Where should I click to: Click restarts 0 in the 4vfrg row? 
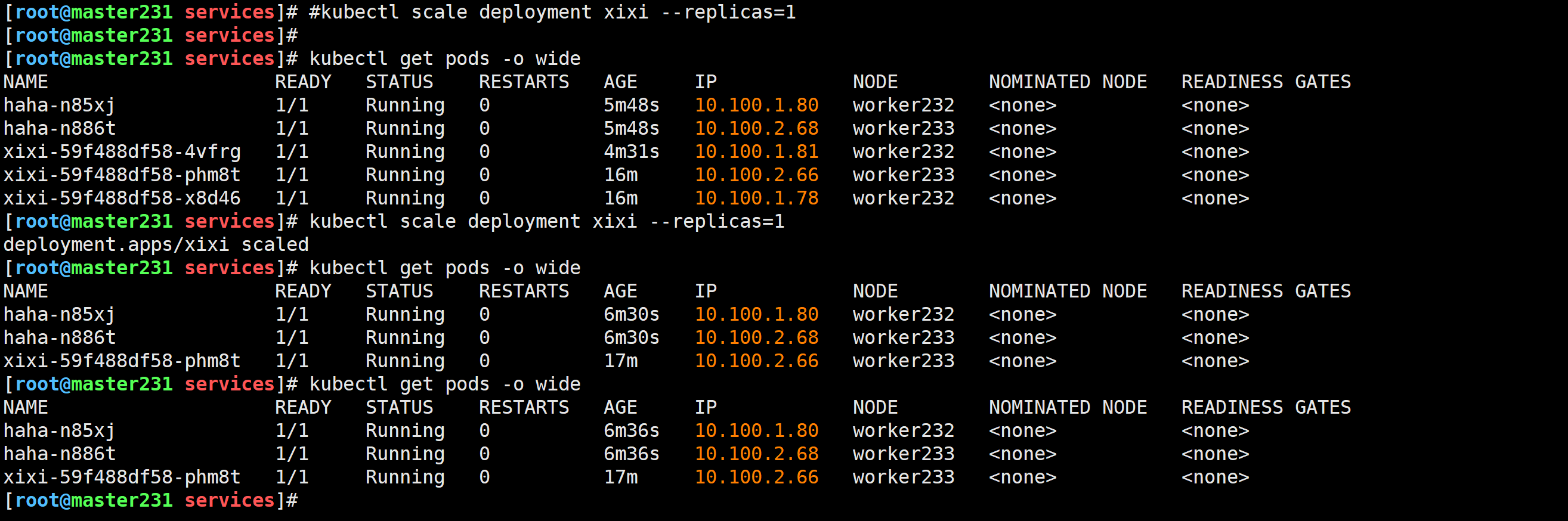coord(484,151)
